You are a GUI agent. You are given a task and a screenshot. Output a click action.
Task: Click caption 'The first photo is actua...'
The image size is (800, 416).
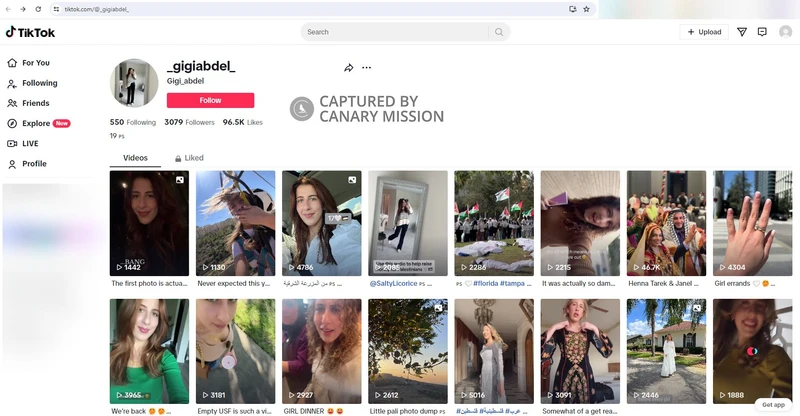[149, 283]
